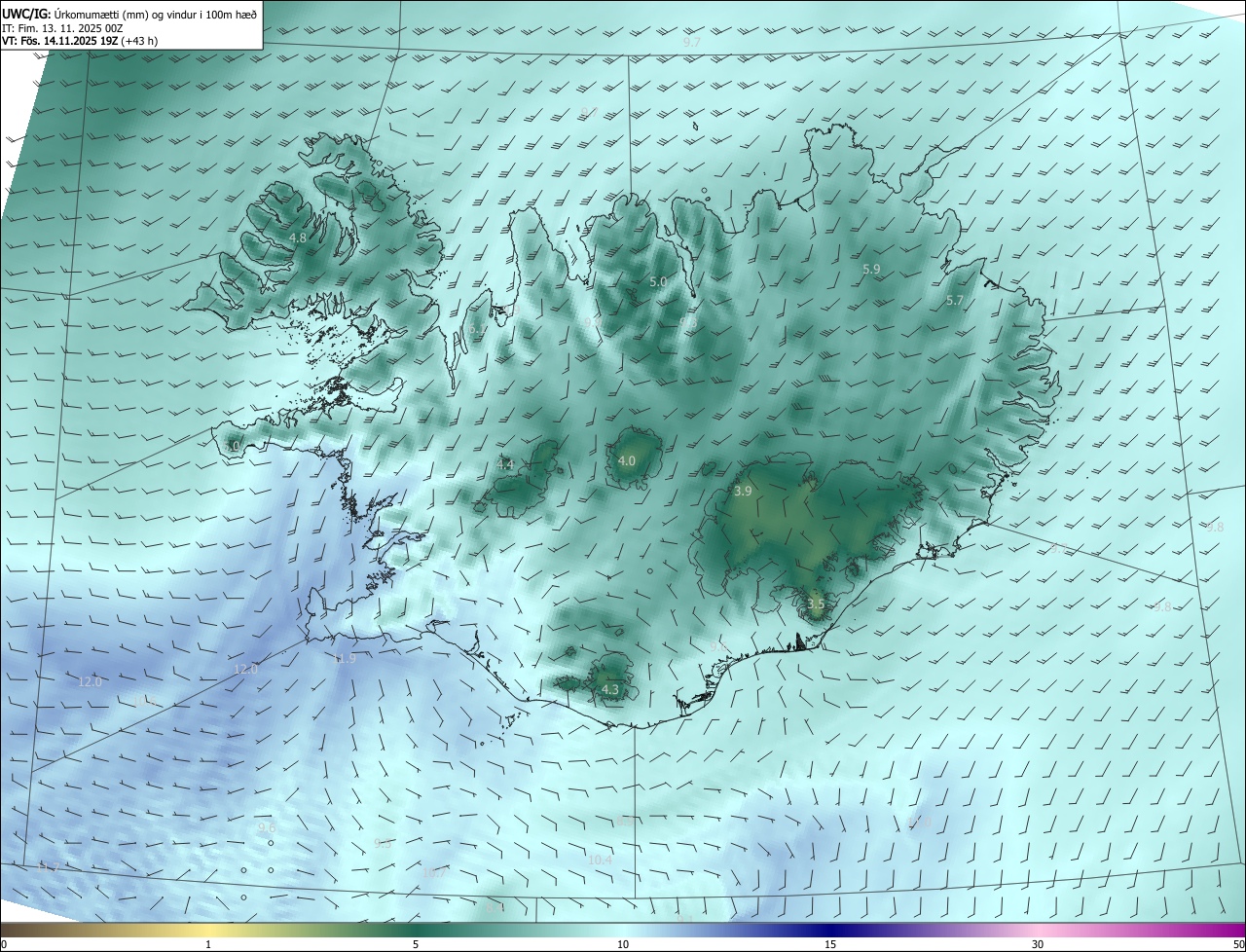Select the 5.0 value label in north Iceland

[658, 281]
